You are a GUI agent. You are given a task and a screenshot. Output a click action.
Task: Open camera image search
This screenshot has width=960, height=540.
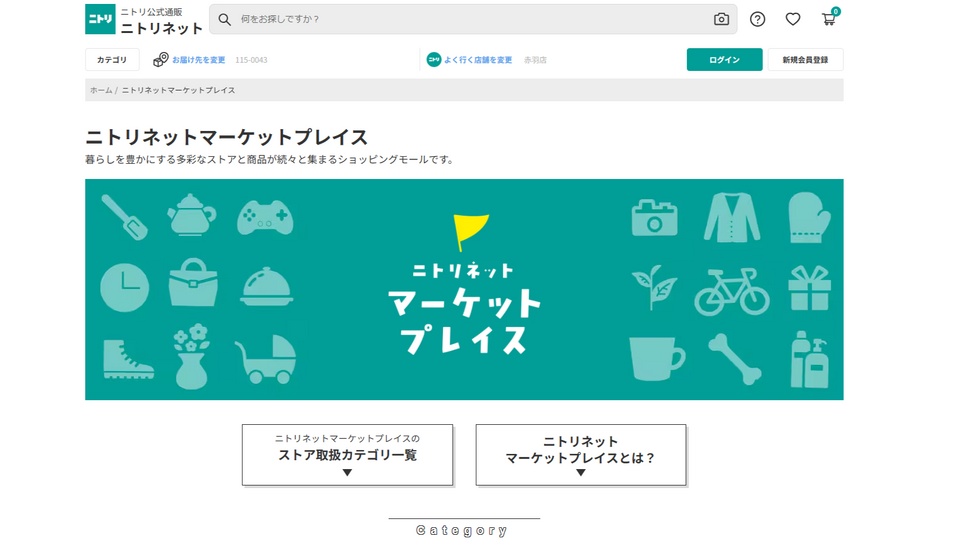coord(721,19)
